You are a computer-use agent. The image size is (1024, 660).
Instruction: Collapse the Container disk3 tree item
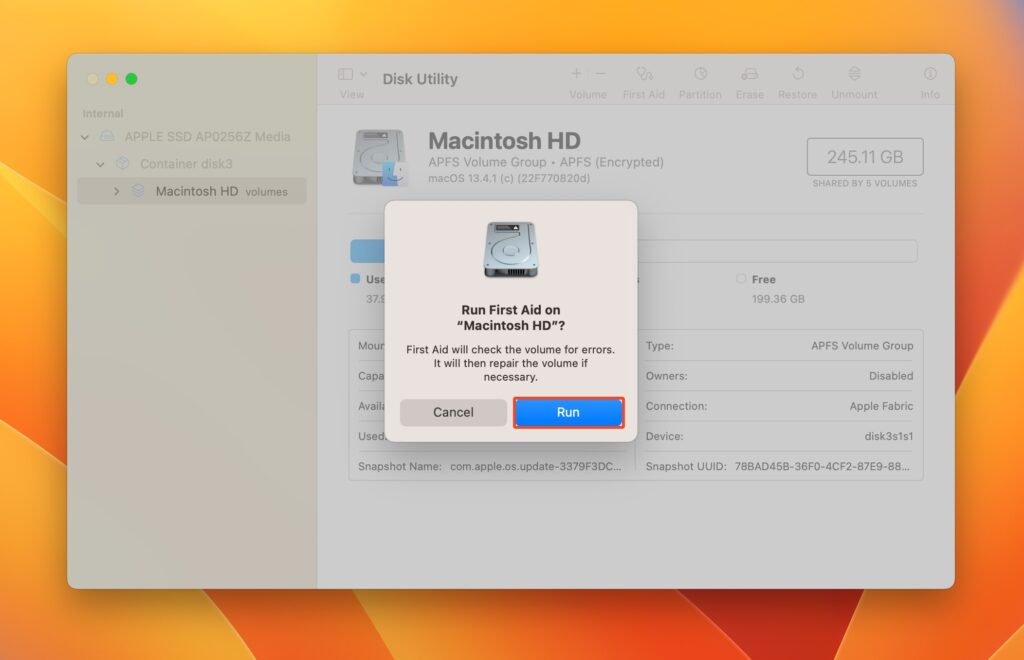point(99,163)
